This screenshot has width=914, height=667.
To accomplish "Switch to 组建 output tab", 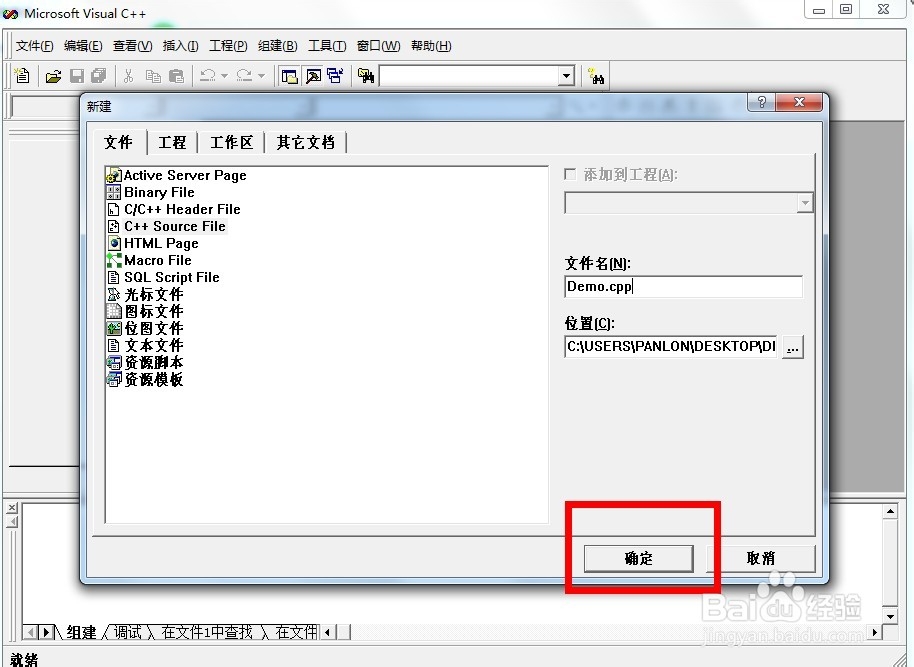I will click(81, 632).
